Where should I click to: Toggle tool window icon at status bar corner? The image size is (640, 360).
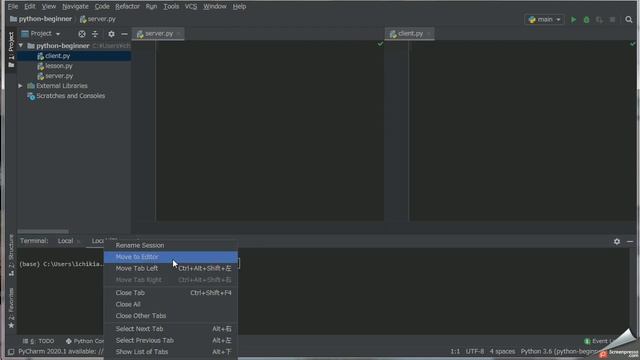point(11,351)
